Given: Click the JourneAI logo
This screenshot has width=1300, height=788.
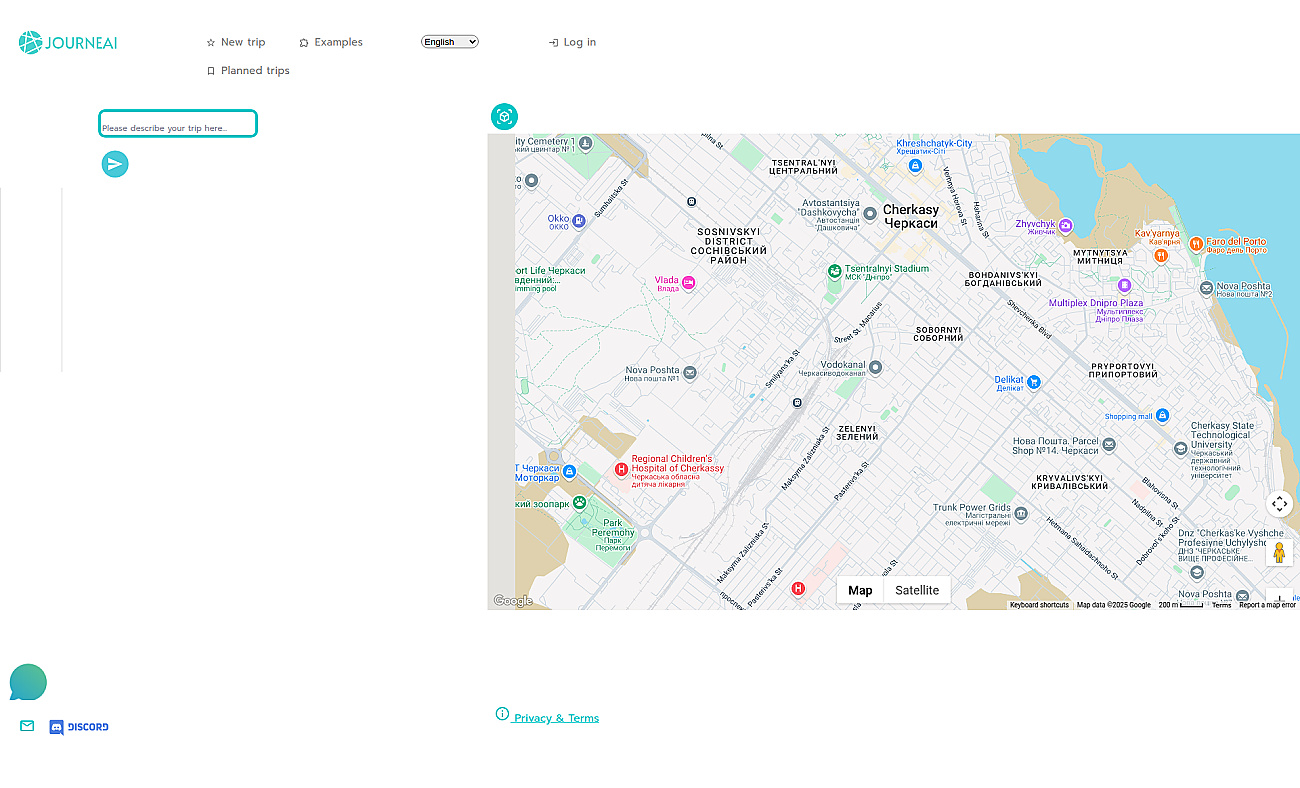Looking at the screenshot, I should (68, 42).
